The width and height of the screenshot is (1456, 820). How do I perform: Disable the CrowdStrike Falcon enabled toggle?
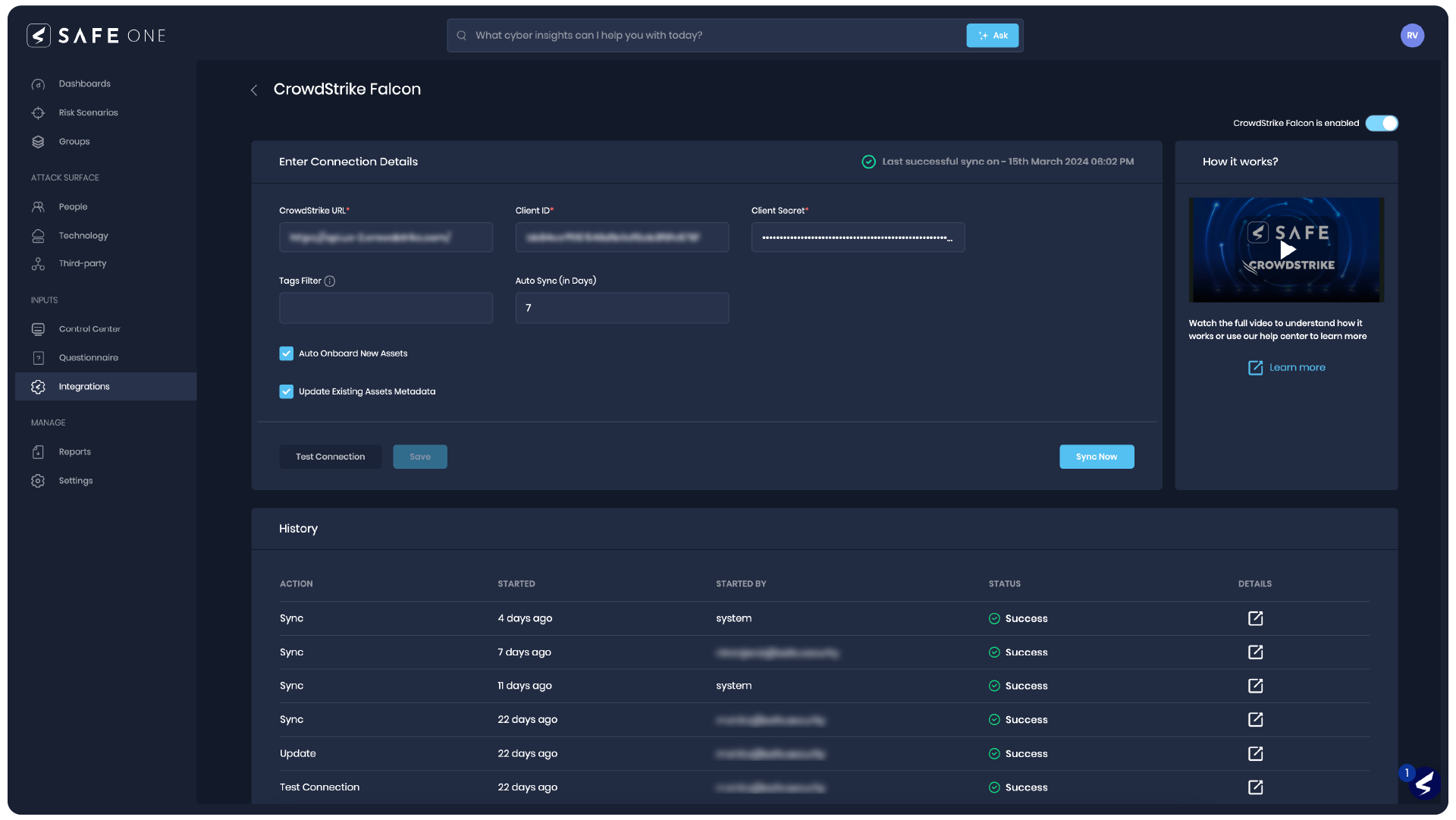[1382, 123]
